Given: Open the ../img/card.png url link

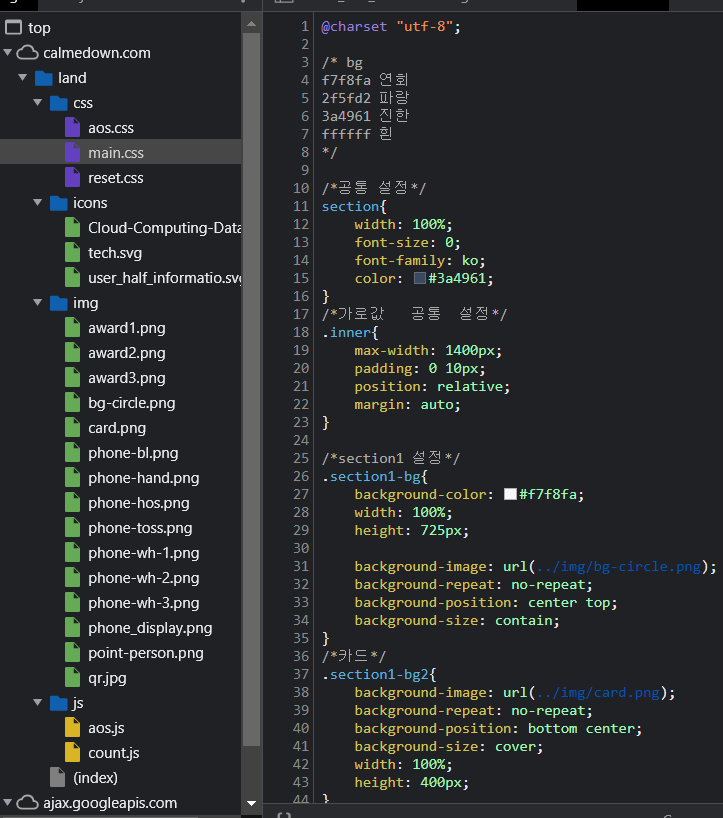Looking at the screenshot, I should [x=598, y=693].
